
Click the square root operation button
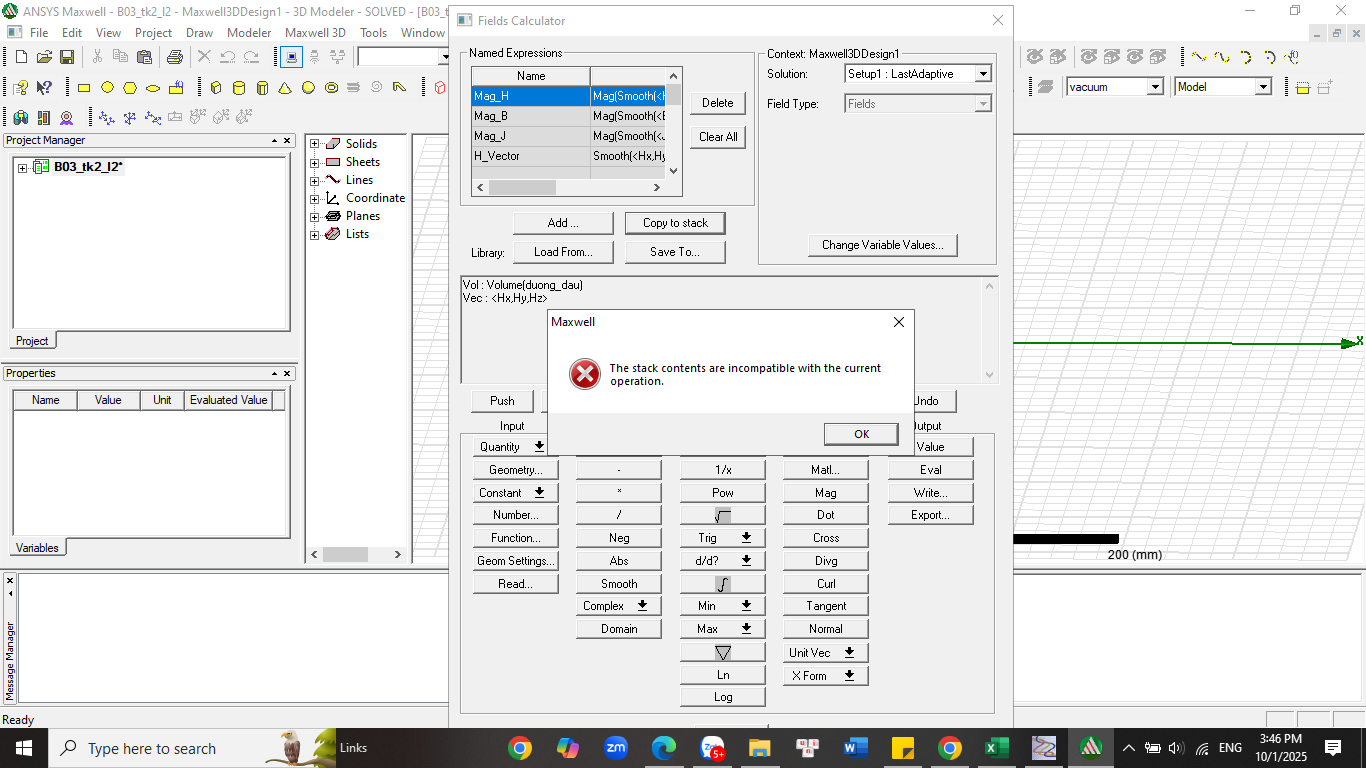tap(723, 516)
